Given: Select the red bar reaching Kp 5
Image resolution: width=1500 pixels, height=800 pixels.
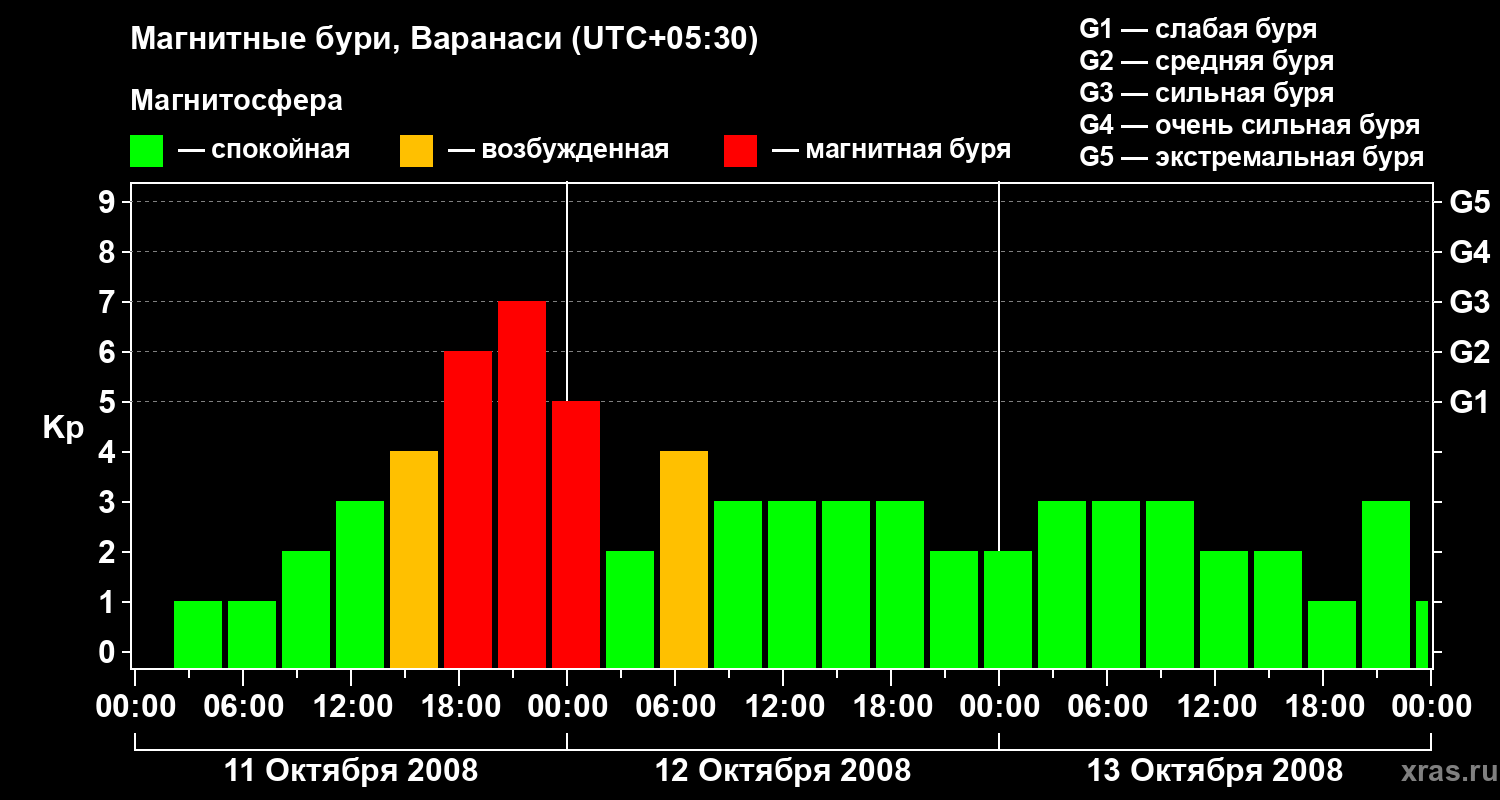Looking at the screenshot, I should point(576,535).
